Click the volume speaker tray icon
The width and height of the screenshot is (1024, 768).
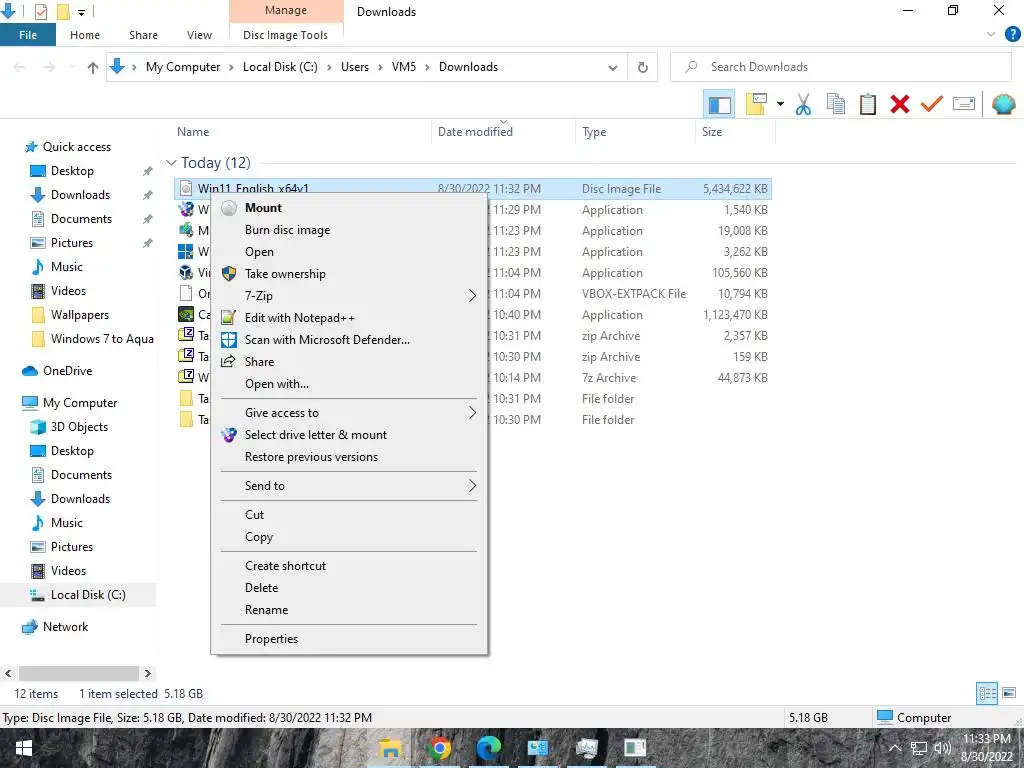pos(942,748)
